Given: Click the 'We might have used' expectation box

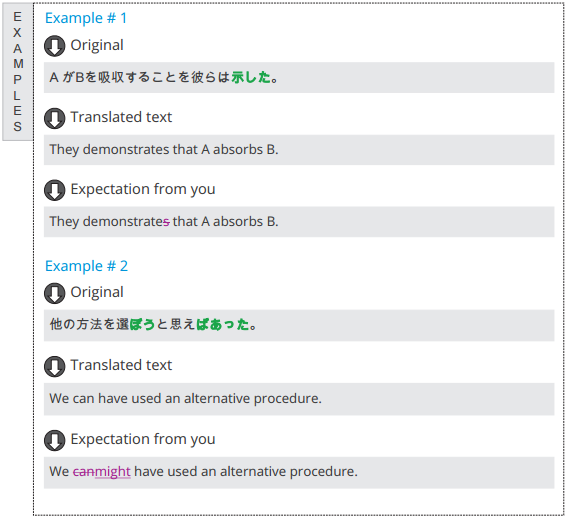Looking at the screenshot, I should [299, 473].
